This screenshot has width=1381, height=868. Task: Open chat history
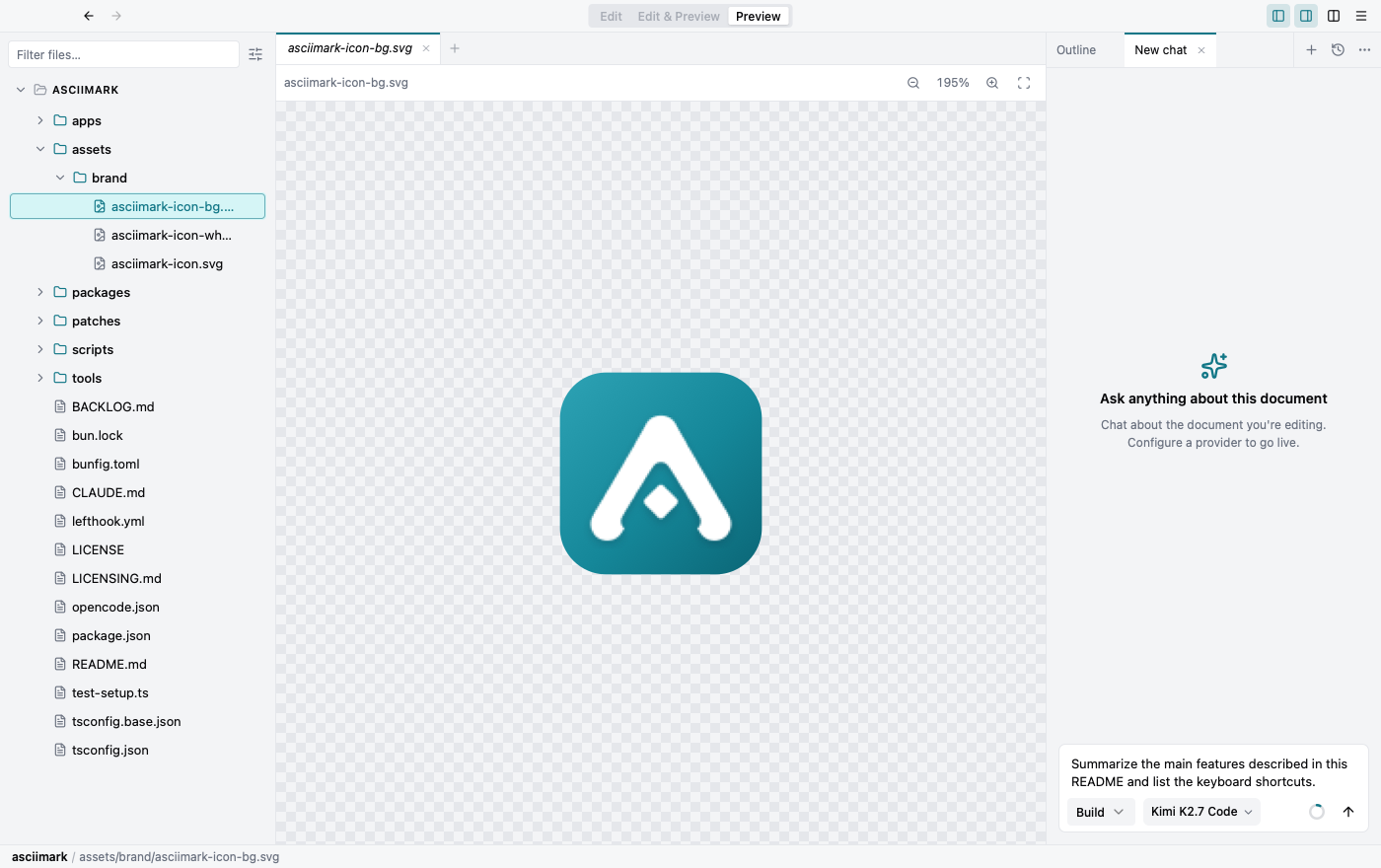[x=1338, y=49]
